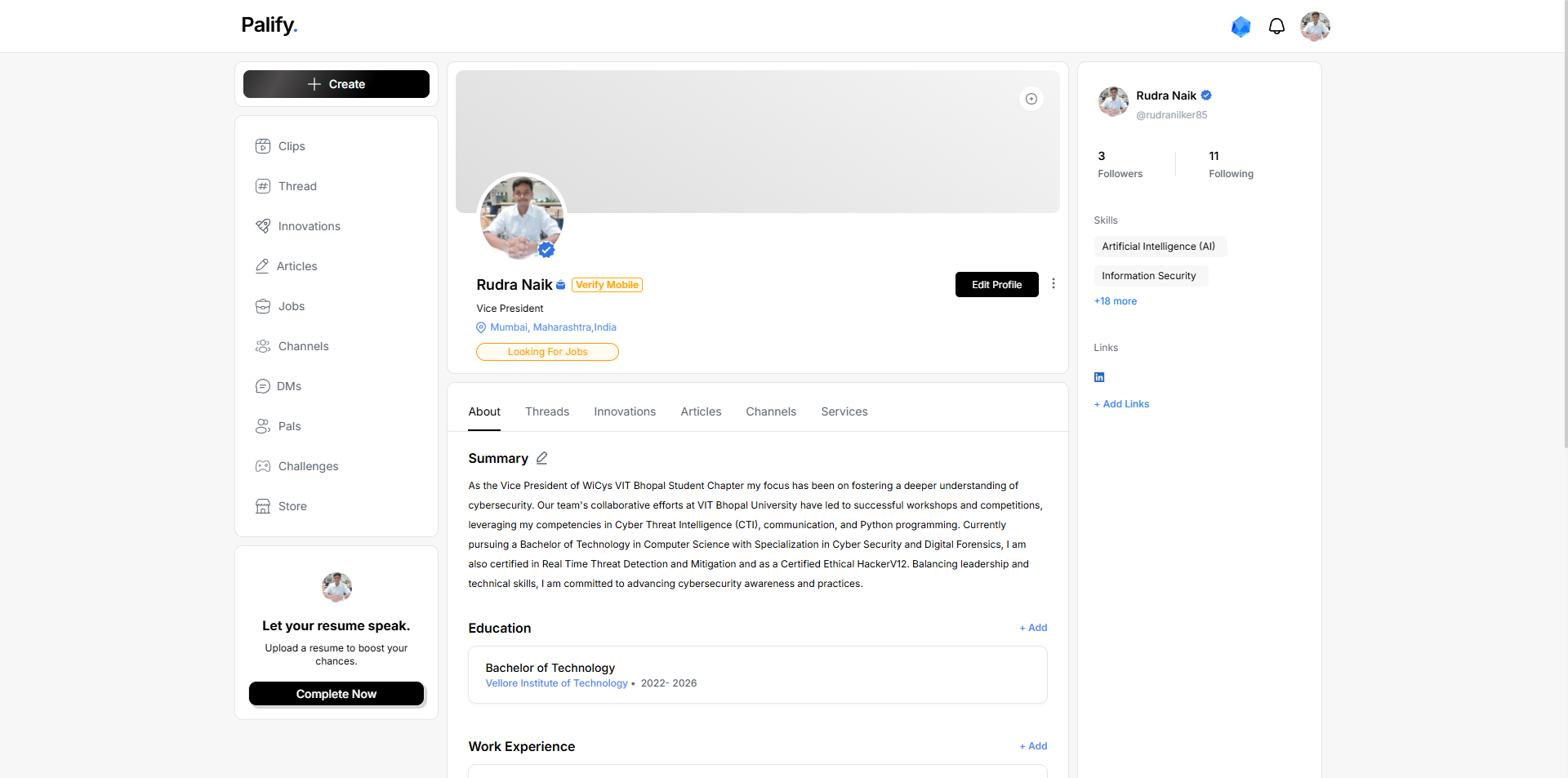Screen dimensions: 1568x778
Task: Click main profile photo
Action: pyautogui.click(x=522, y=216)
